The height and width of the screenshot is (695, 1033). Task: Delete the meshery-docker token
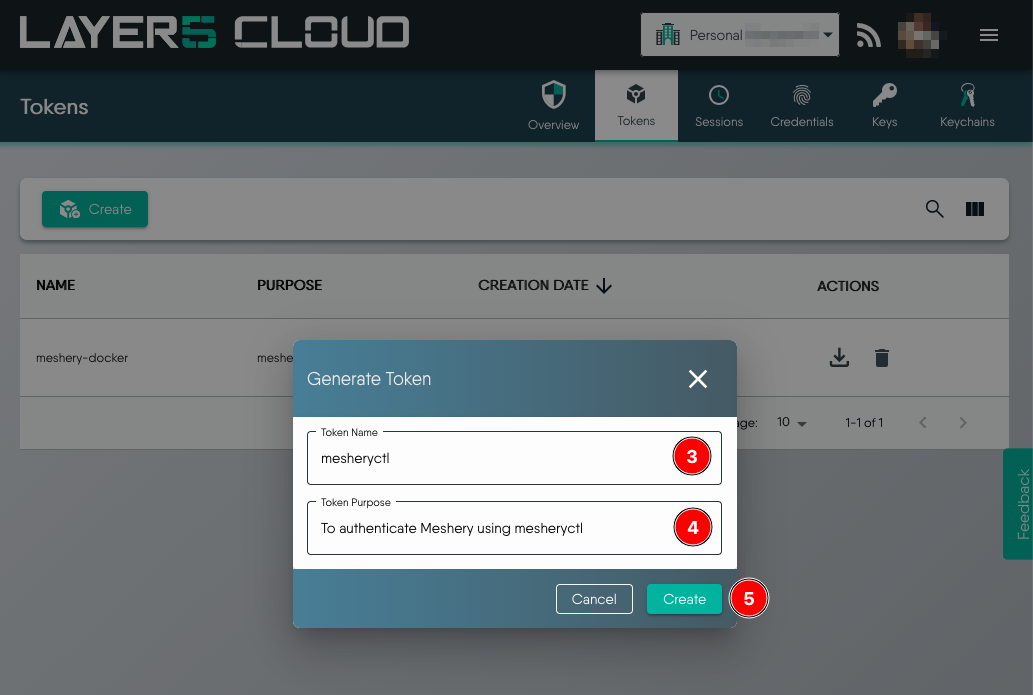coord(881,358)
